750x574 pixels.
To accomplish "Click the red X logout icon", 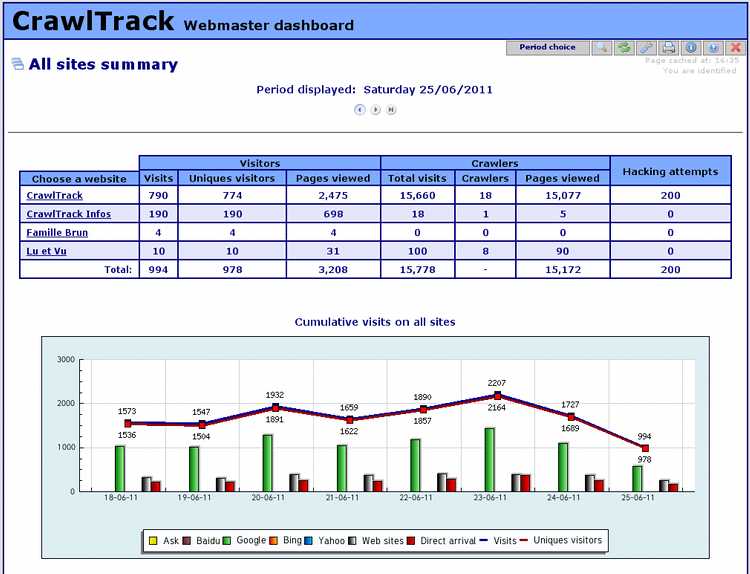I will coord(736,47).
